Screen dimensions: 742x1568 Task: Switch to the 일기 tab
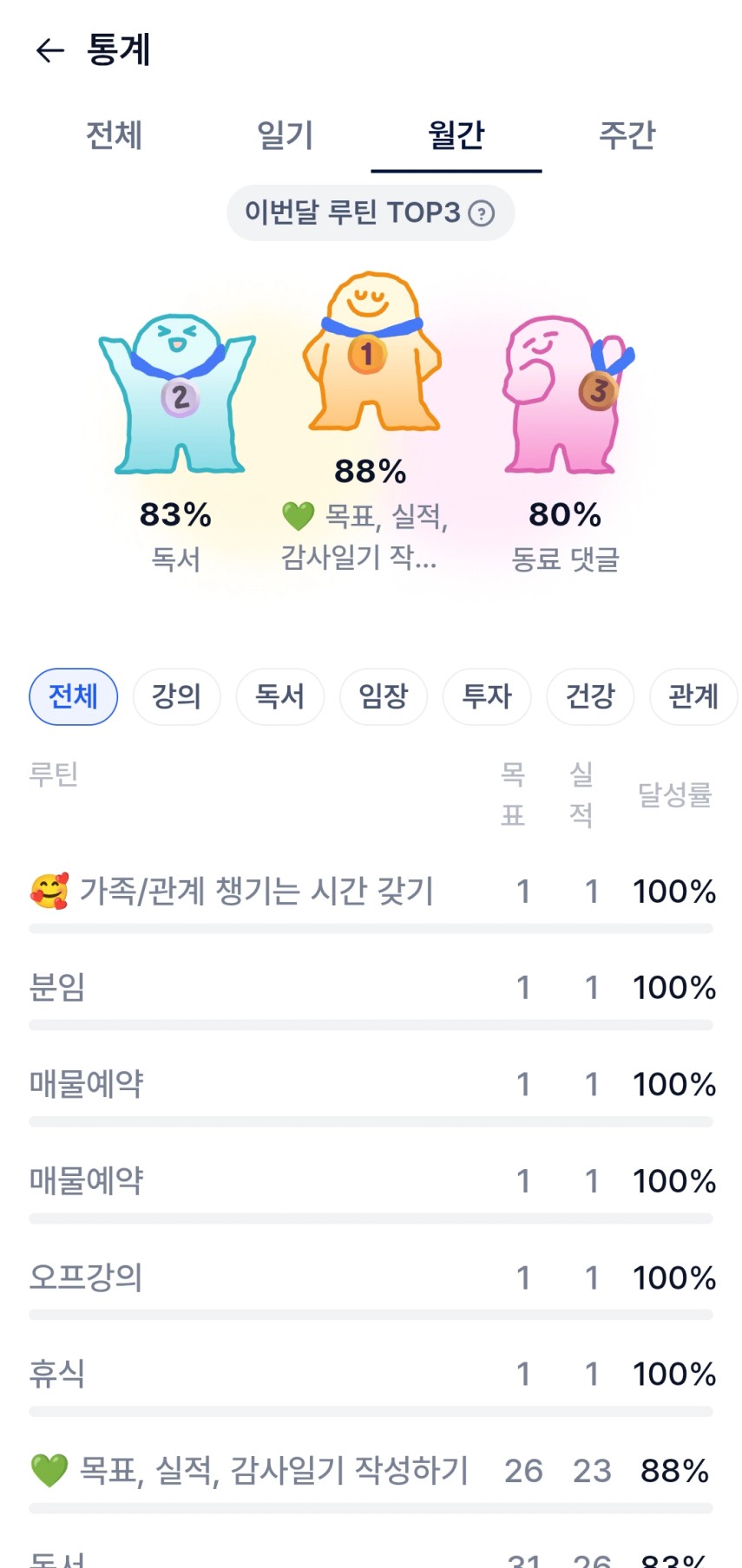(x=285, y=136)
